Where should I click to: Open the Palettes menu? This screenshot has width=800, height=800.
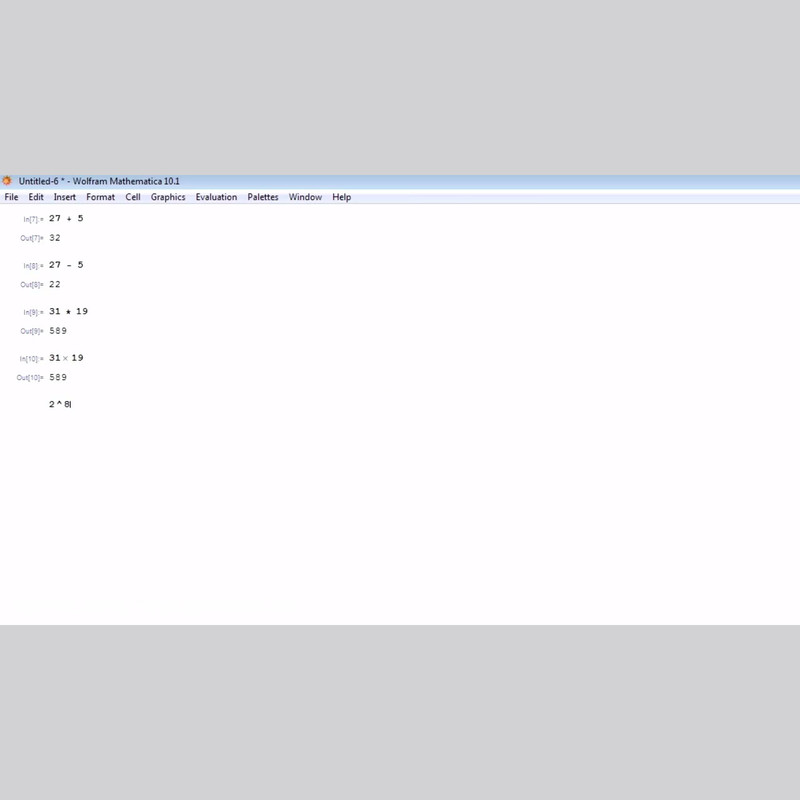[x=263, y=197]
